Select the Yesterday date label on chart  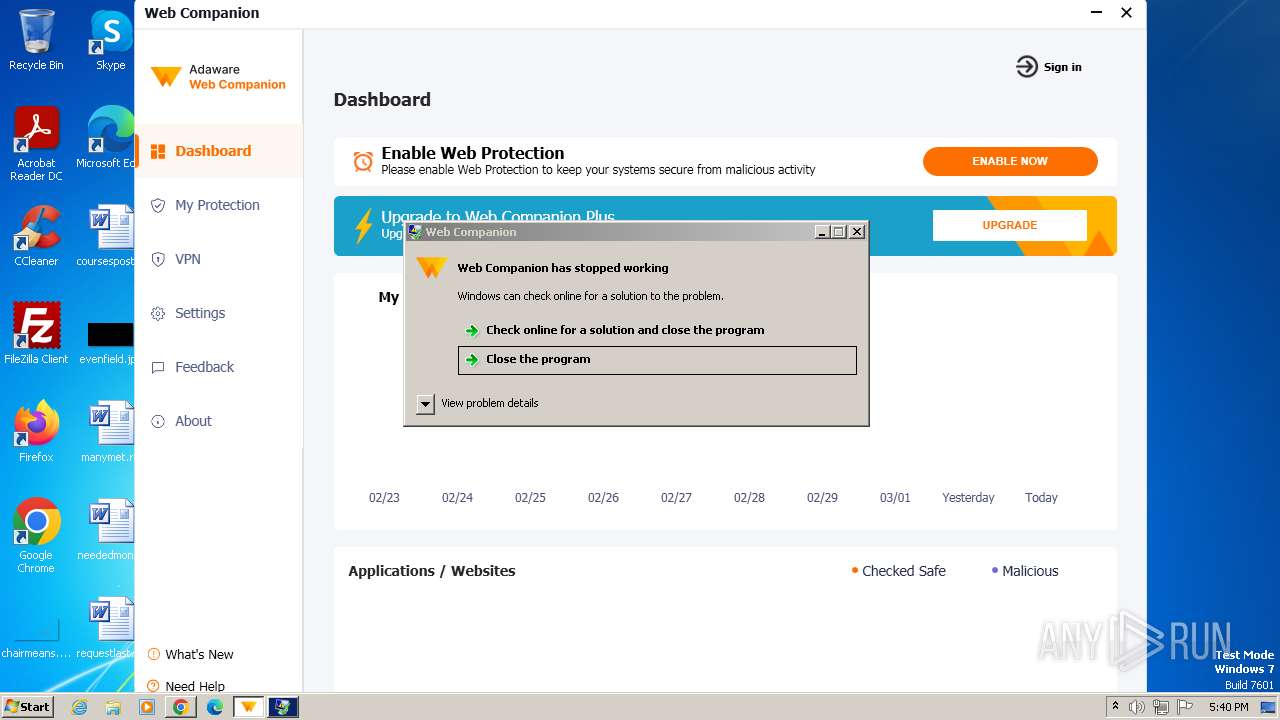pyautogui.click(x=968, y=497)
